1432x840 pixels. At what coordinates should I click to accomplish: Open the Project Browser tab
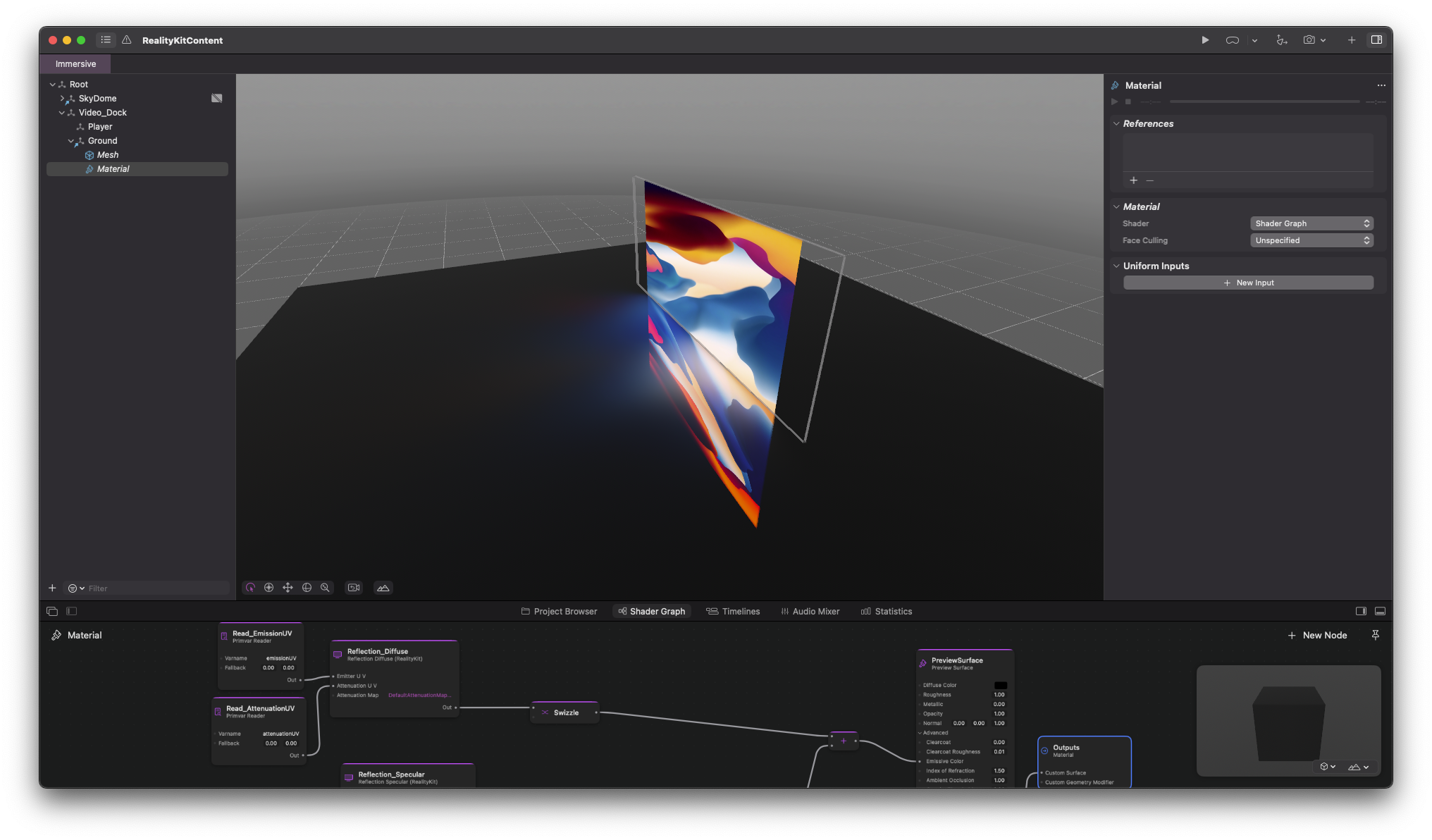(559, 612)
